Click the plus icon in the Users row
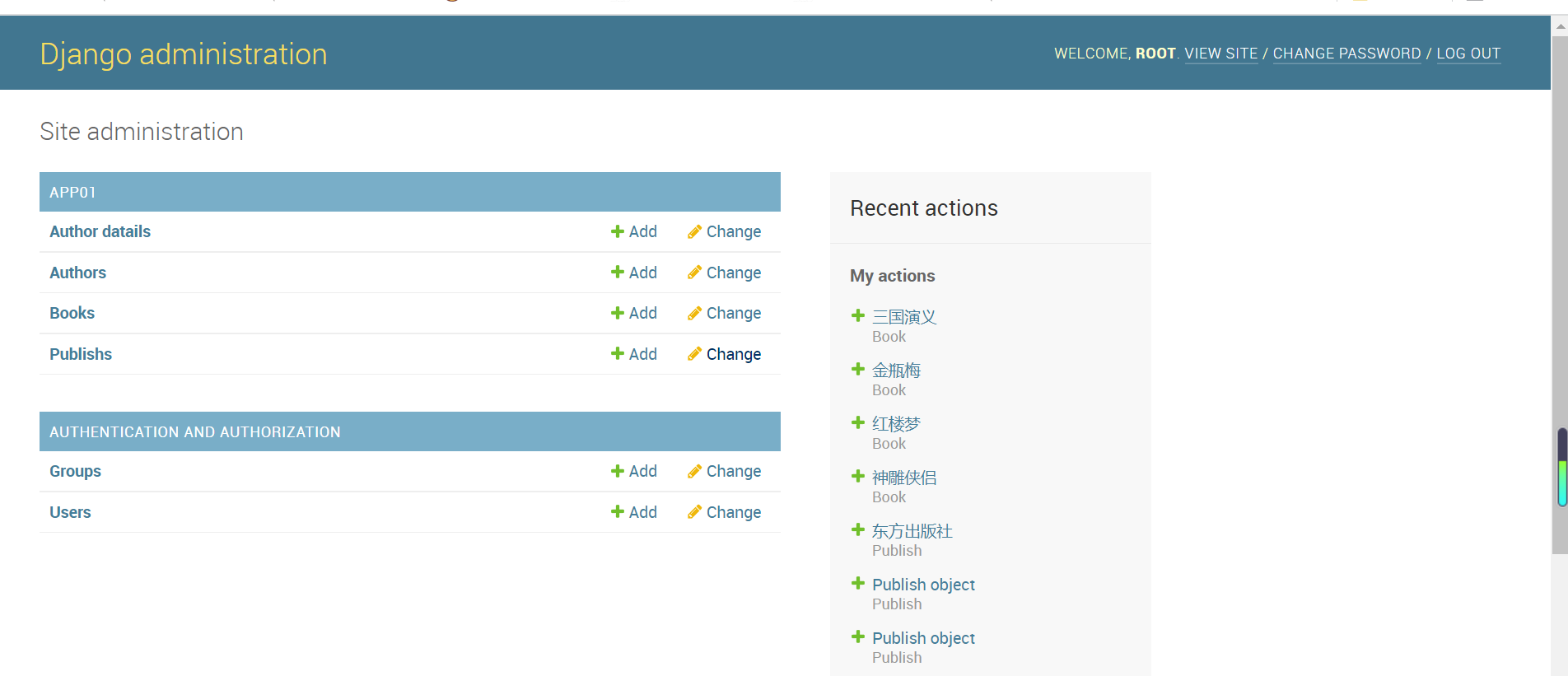 (x=617, y=512)
